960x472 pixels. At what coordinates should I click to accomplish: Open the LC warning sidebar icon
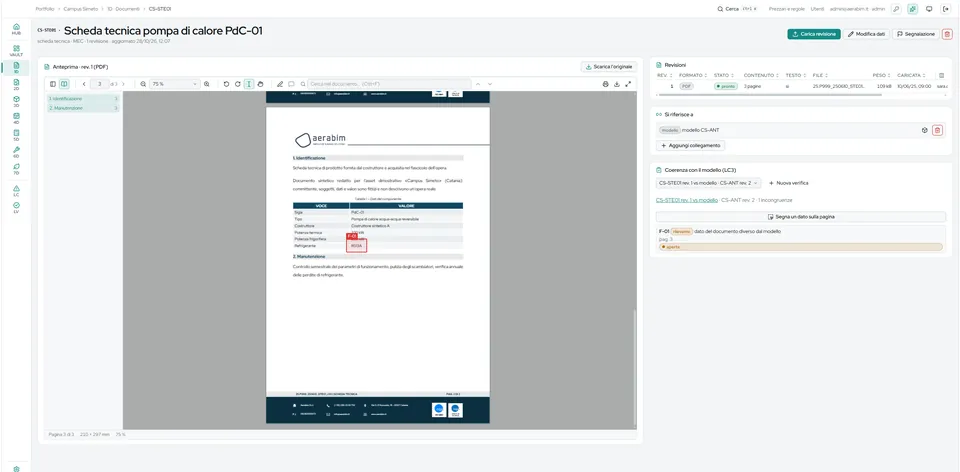click(x=16, y=190)
